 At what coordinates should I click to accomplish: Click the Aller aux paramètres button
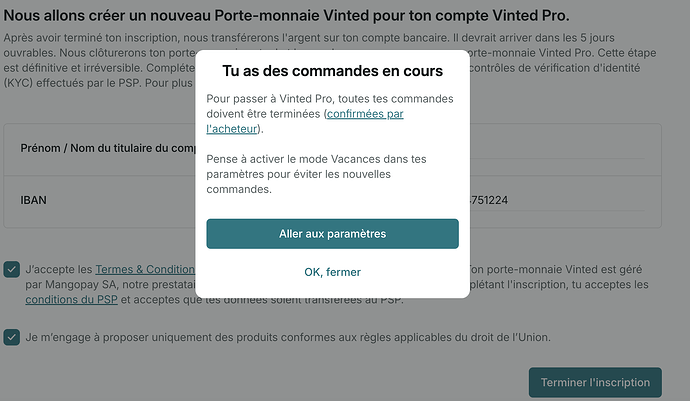point(332,234)
